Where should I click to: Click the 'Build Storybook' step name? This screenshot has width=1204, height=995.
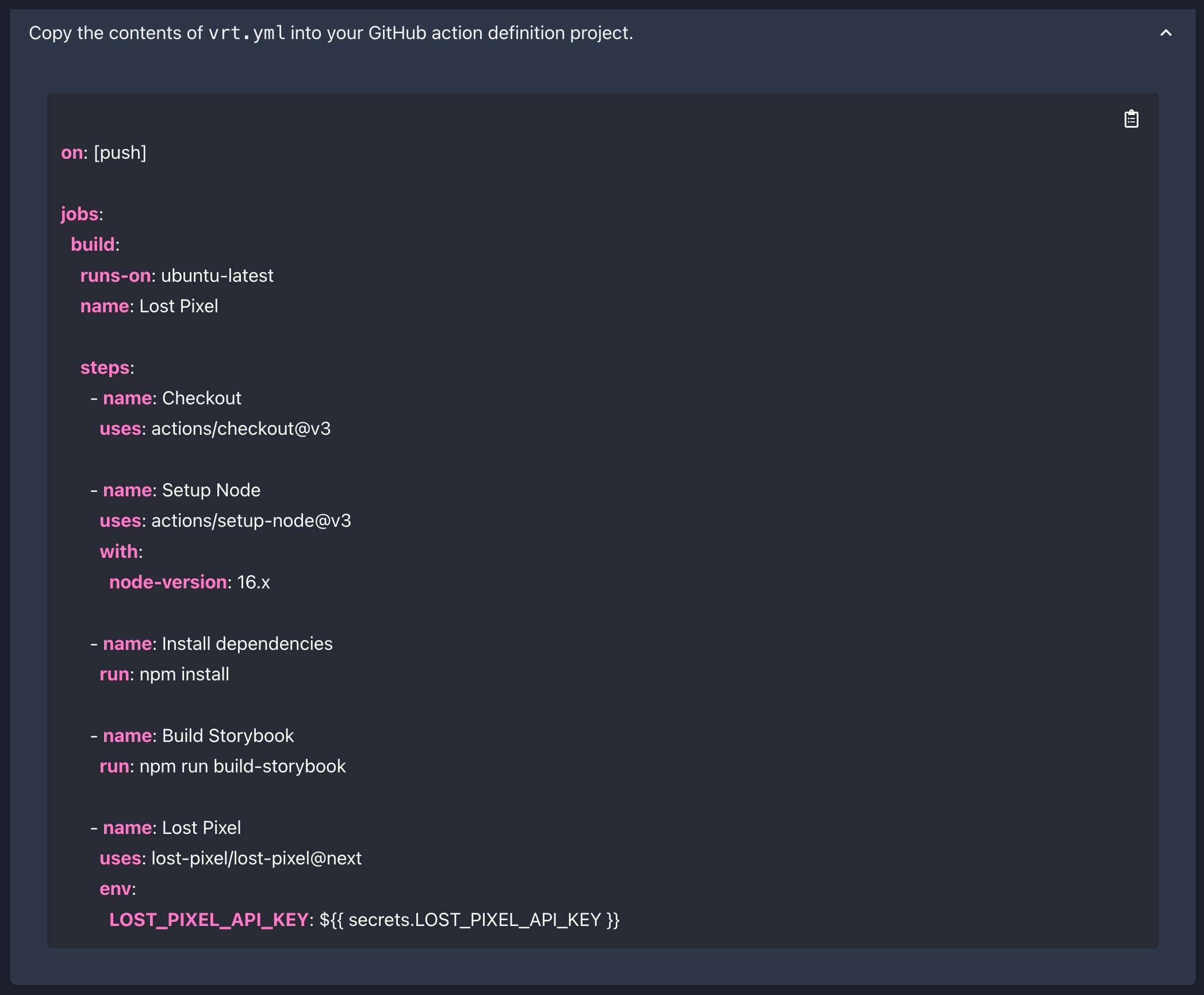pos(228,736)
